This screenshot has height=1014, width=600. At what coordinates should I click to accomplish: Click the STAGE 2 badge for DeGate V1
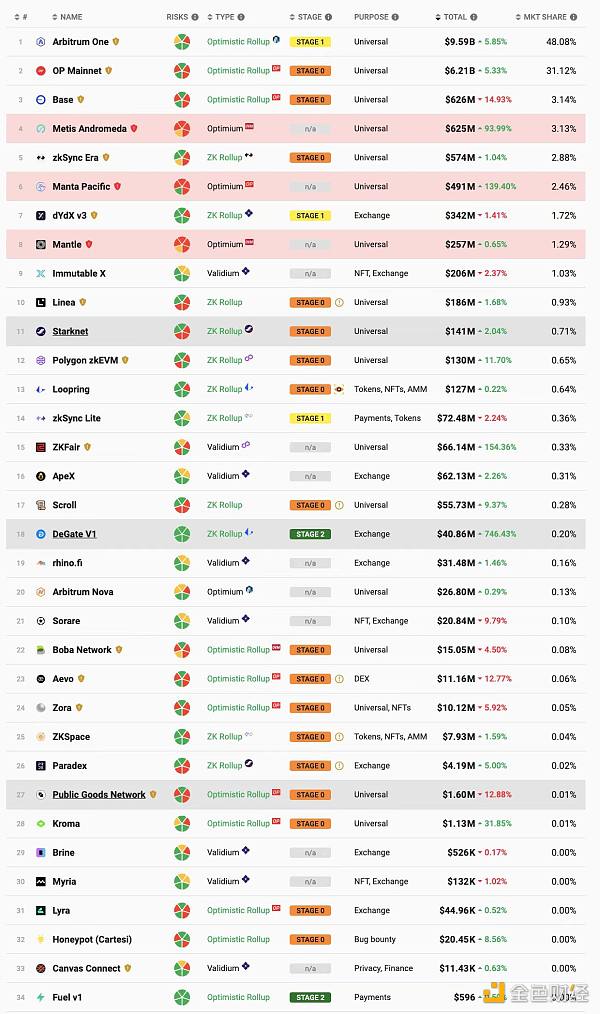point(309,534)
